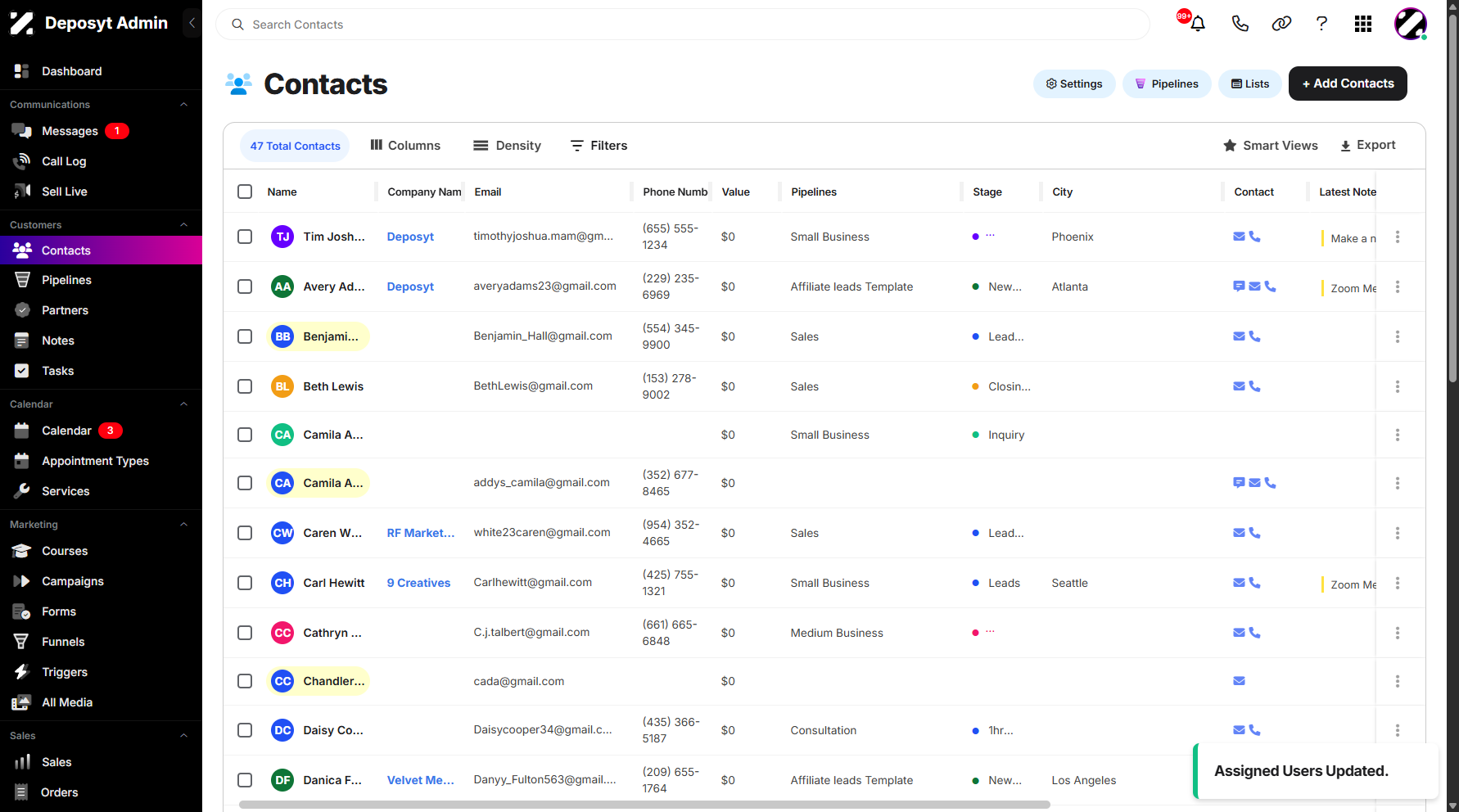Check the Tim Josh row checkbox
Viewport: 1459px width, 812px height.
pos(245,237)
